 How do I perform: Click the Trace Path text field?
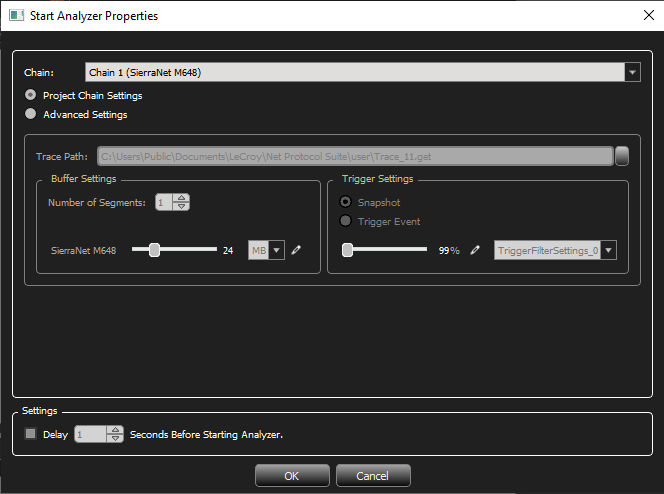click(x=355, y=156)
